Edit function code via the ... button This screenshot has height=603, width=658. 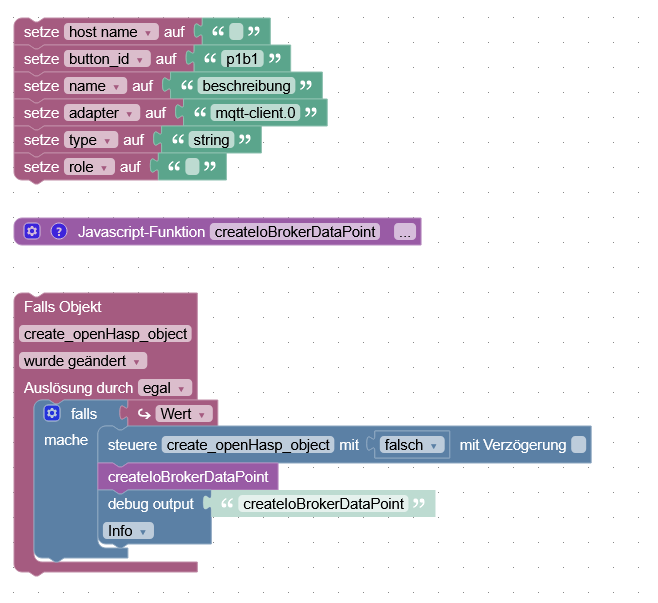tap(405, 232)
